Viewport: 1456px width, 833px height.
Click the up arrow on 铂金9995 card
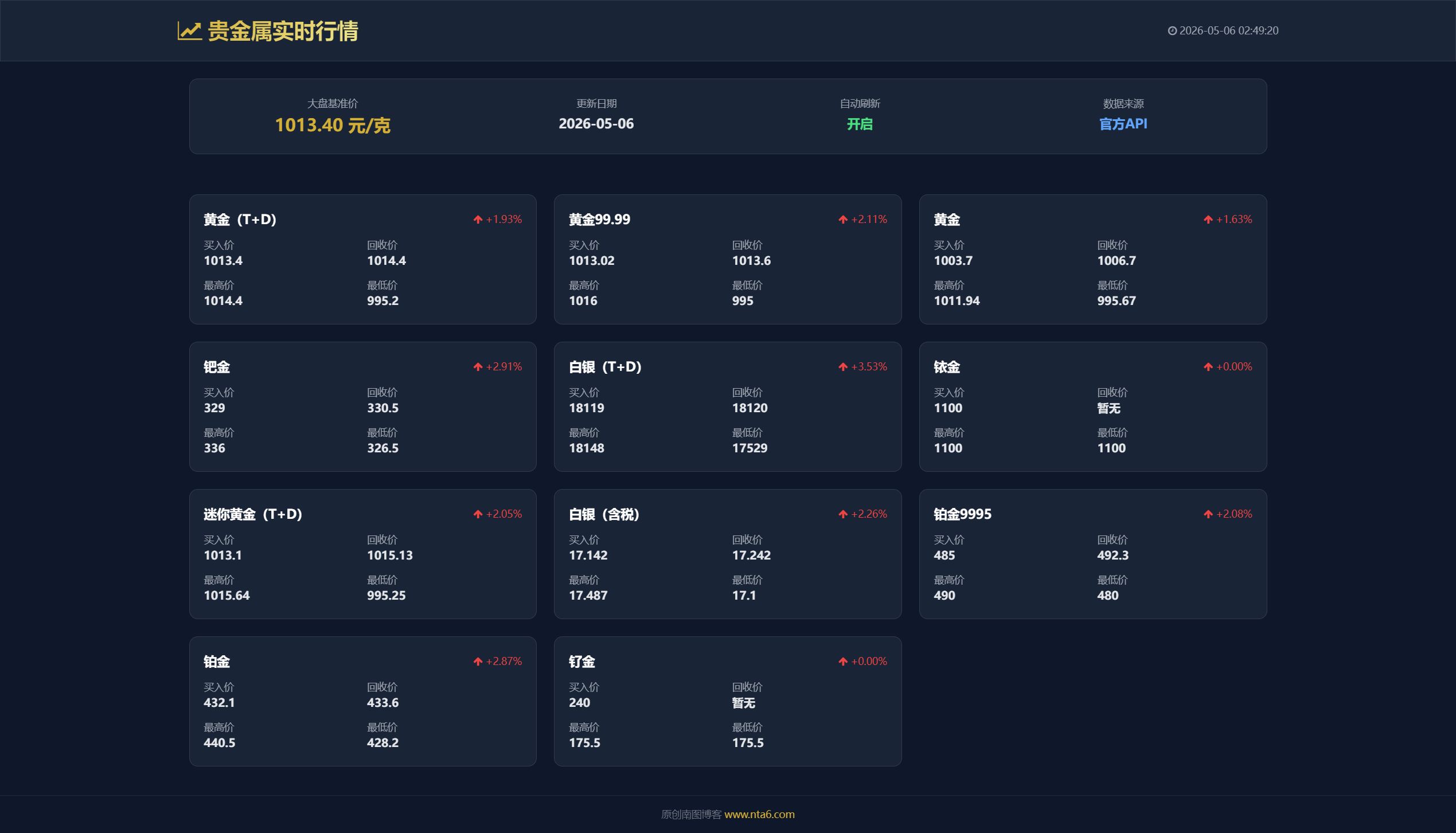[1208, 514]
